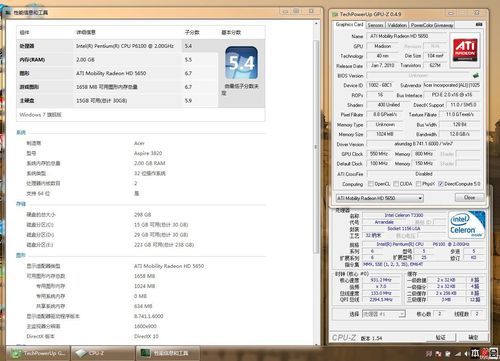Click the Close button in GPU-Z
500x361 pixels.
469,197
